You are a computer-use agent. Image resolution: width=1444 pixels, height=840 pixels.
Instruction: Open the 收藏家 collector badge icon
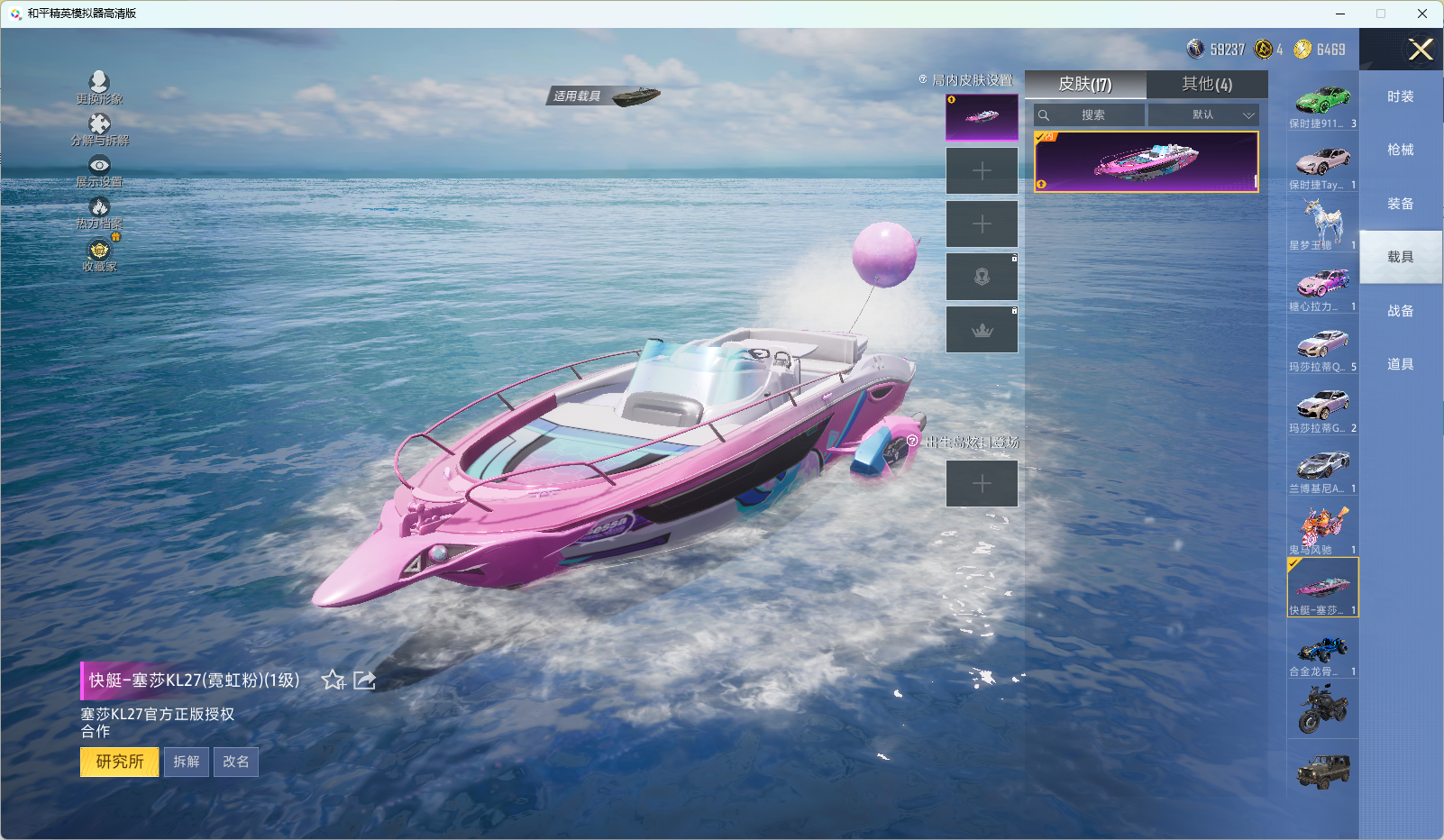[99, 251]
